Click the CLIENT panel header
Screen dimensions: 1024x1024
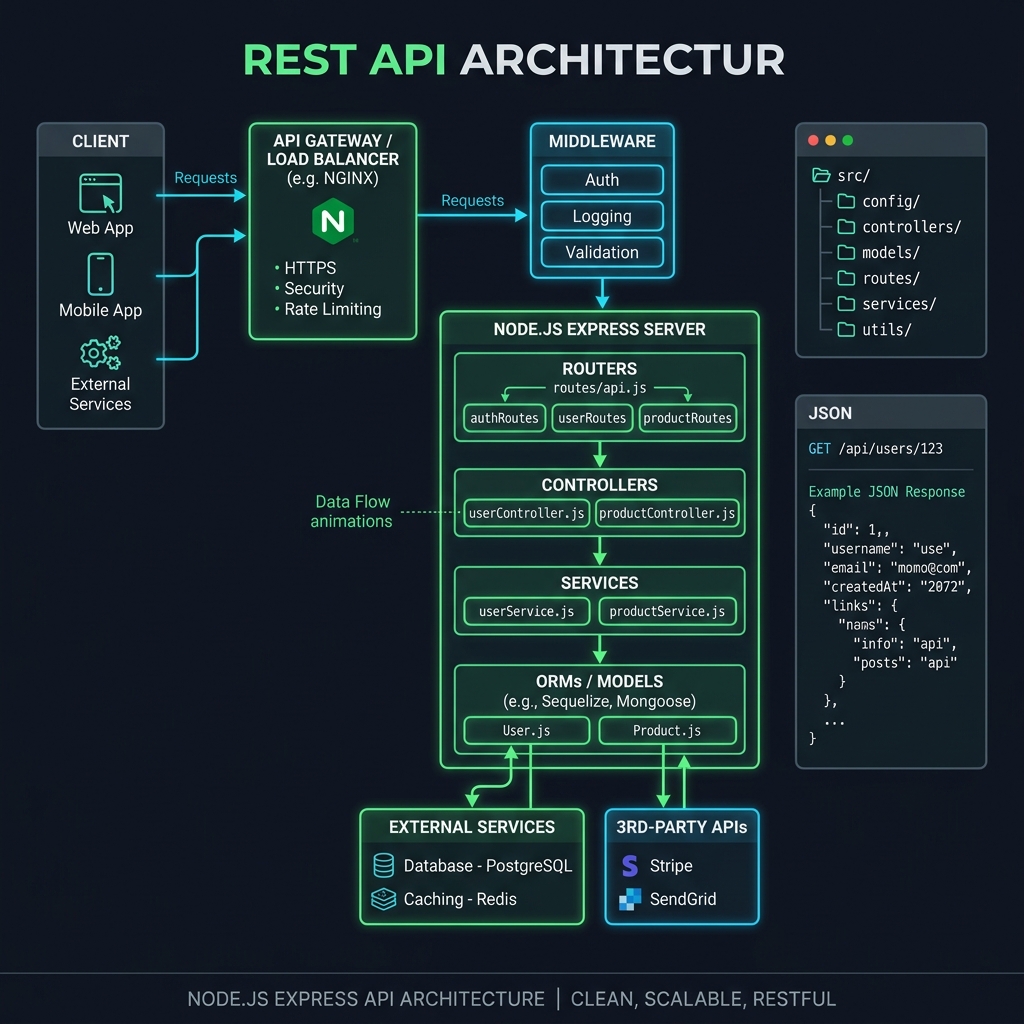(x=101, y=141)
